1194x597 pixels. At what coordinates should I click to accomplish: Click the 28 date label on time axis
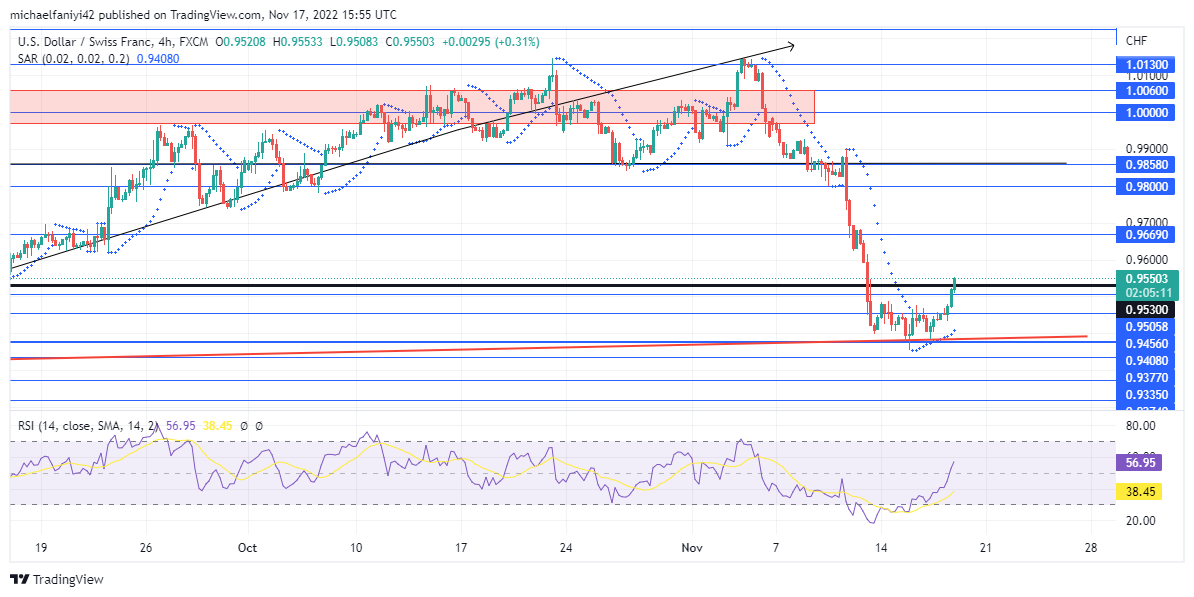1091,548
